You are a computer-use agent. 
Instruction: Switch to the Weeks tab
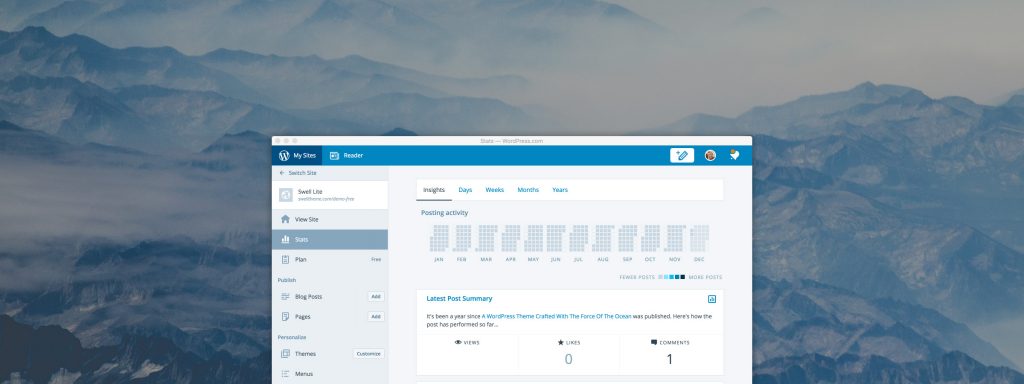click(x=494, y=190)
